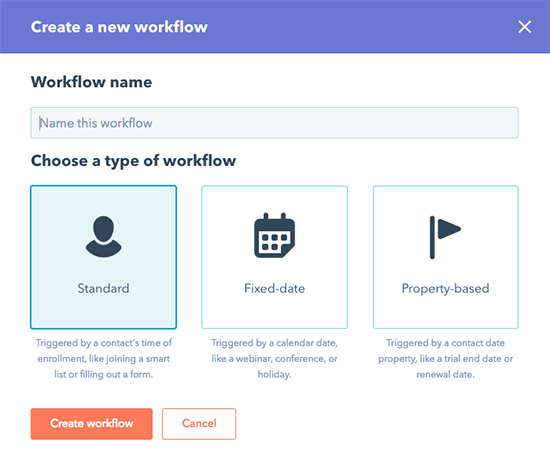550x457 pixels.
Task: Click the Create a new workflow title
Action: [119, 27]
